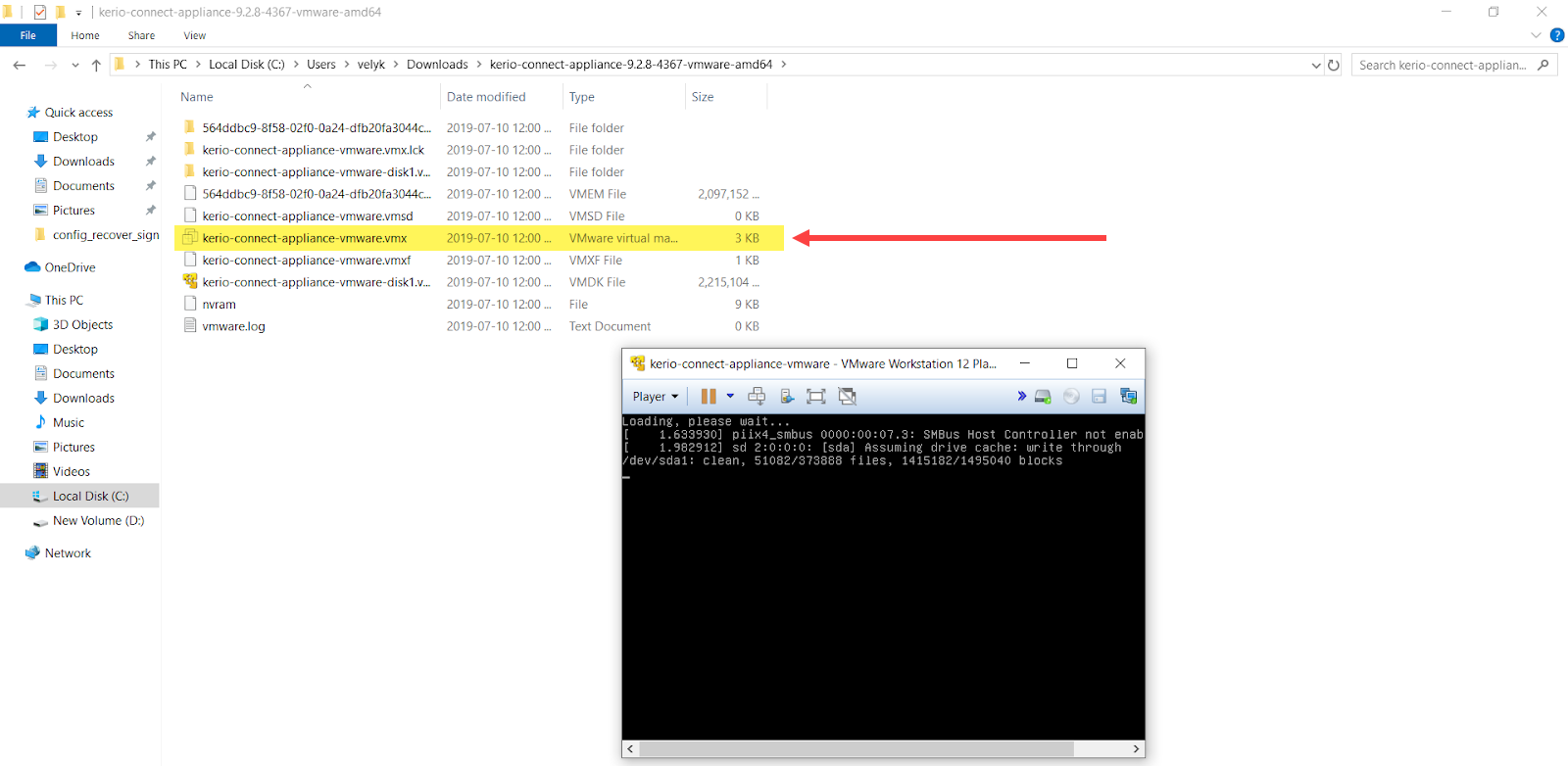Select the kerio-connect-appliance-vmware.vmx file
The height and width of the screenshot is (766, 1568).
479,238
